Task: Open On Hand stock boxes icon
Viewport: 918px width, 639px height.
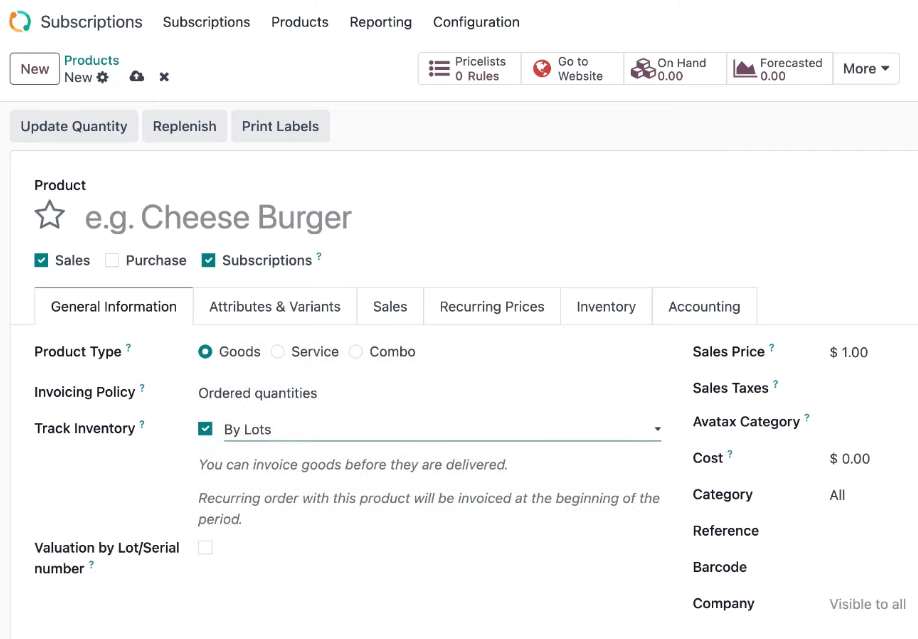Action: pos(643,69)
